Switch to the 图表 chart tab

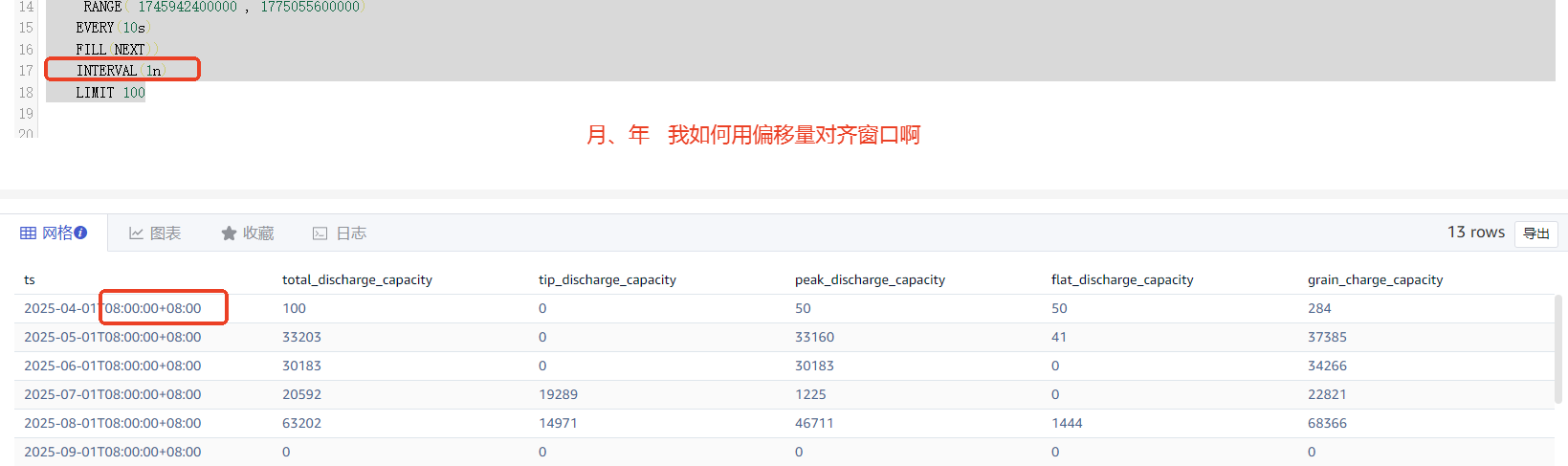(x=155, y=233)
